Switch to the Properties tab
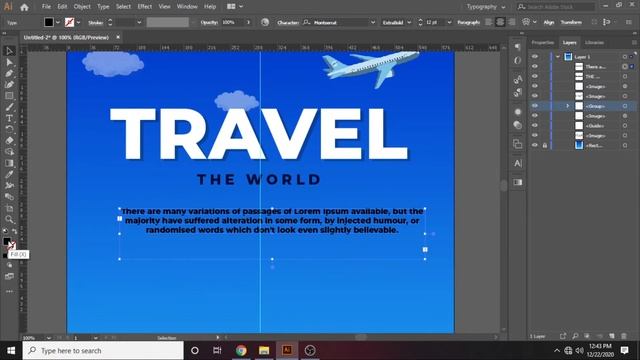640x360 pixels. click(542, 42)
